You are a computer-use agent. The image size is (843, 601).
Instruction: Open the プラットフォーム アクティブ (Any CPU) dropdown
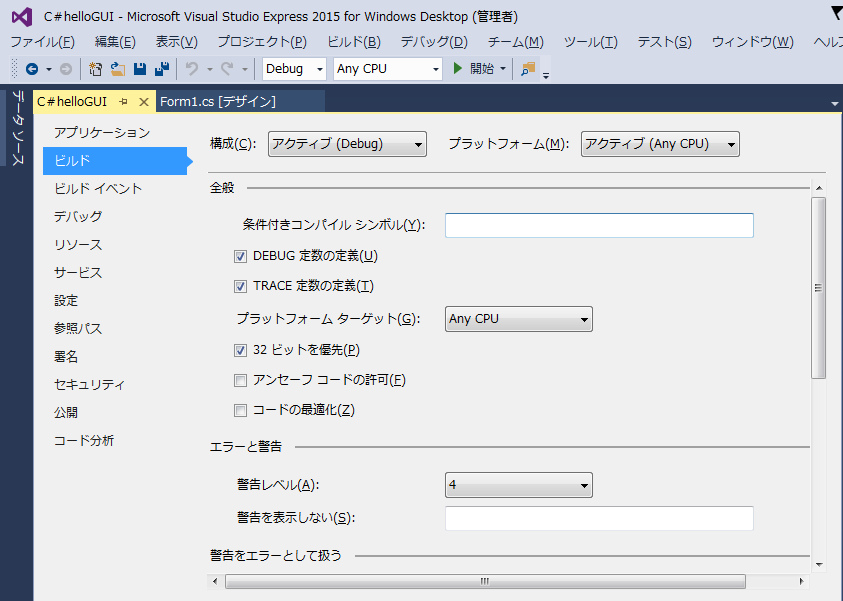pyautogui.click(x=660, y=144)
